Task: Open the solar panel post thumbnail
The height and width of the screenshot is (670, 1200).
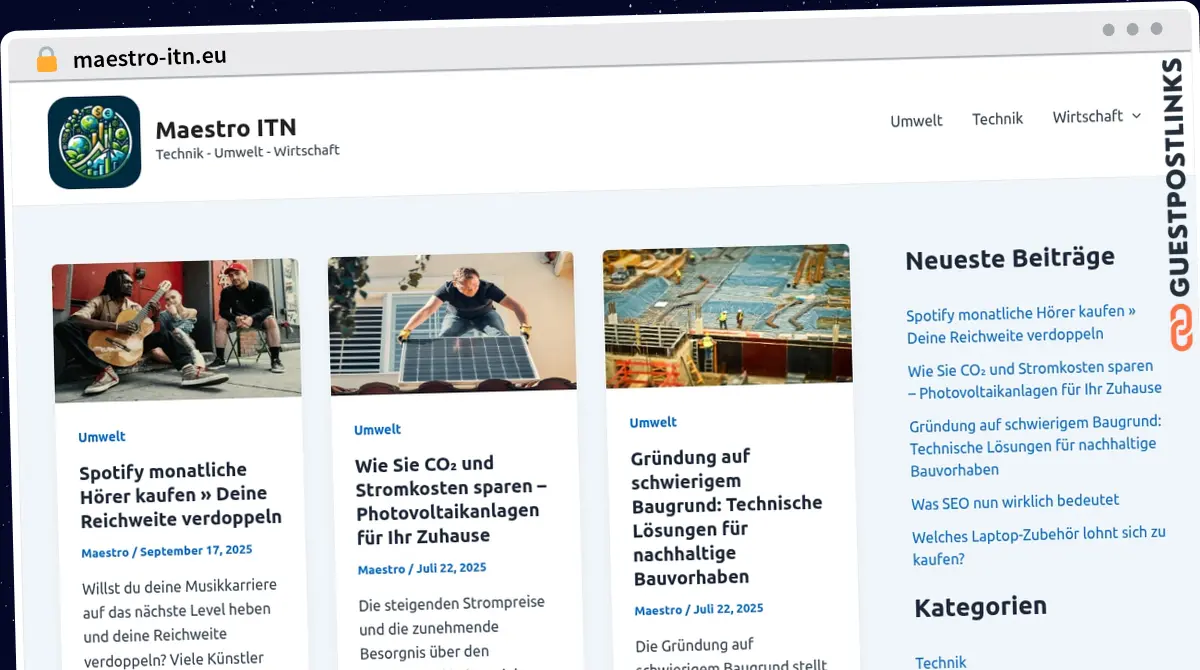Action: (x=452, y=324)
